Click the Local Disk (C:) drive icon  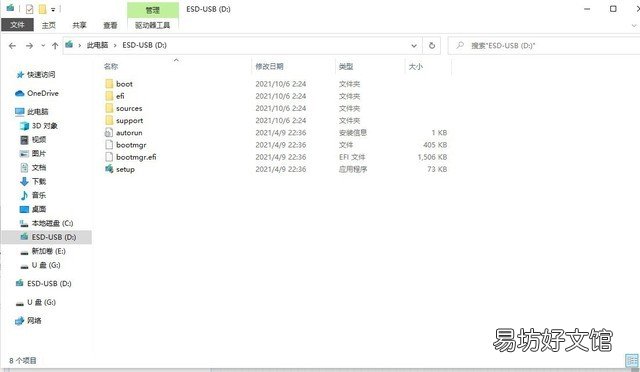[x=24, y=223]
